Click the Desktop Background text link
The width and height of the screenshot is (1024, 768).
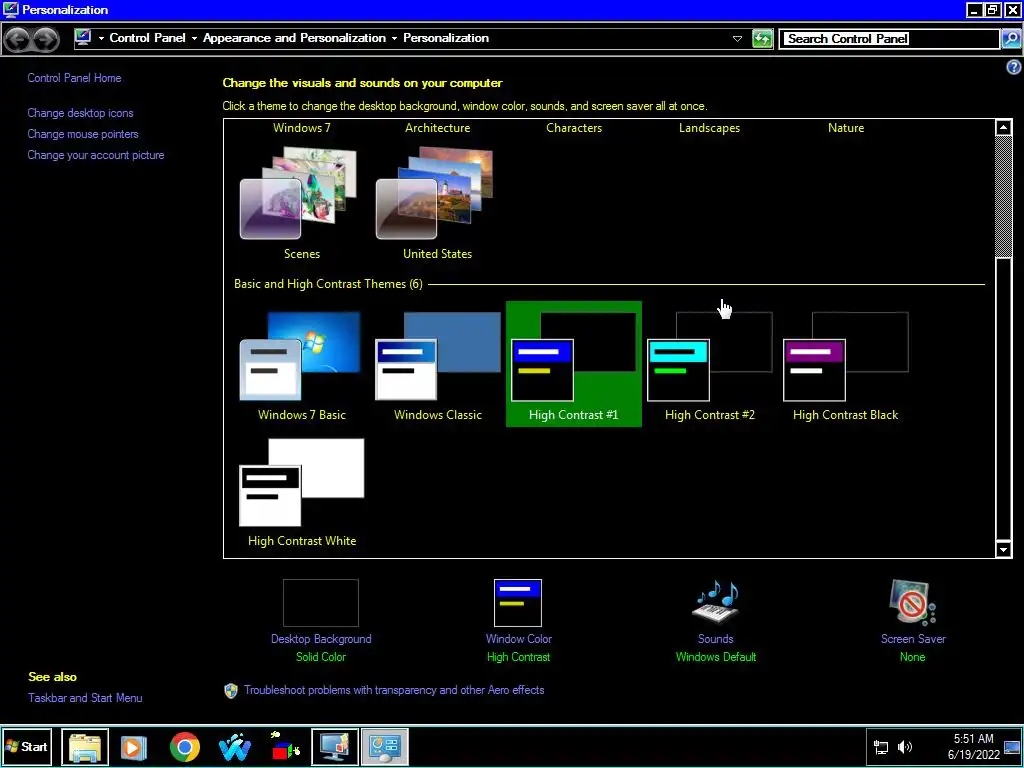pos(321,639)
